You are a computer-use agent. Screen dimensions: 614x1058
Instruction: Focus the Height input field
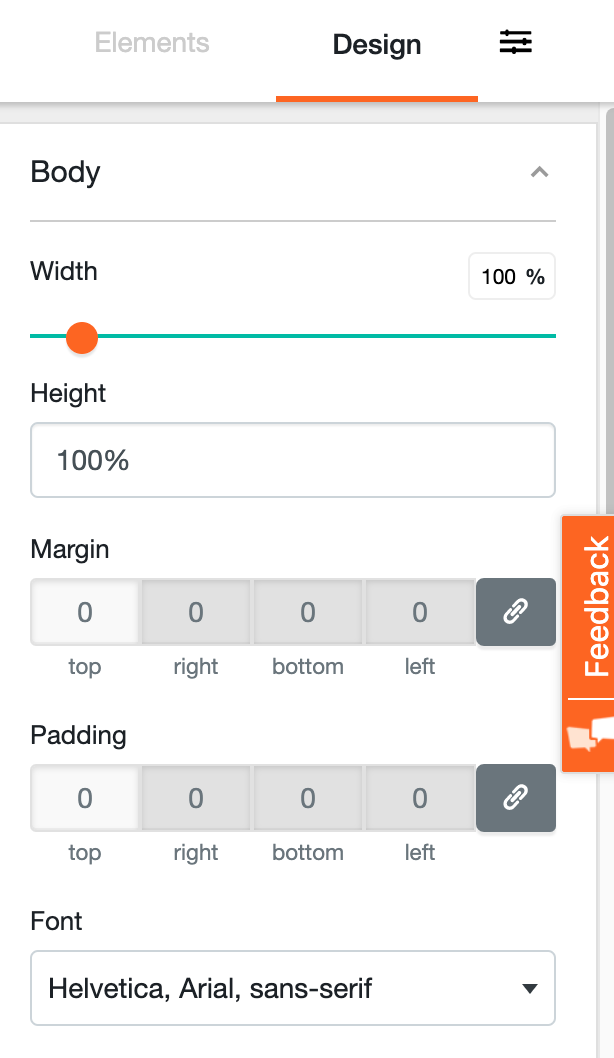(x=293, y=460)
